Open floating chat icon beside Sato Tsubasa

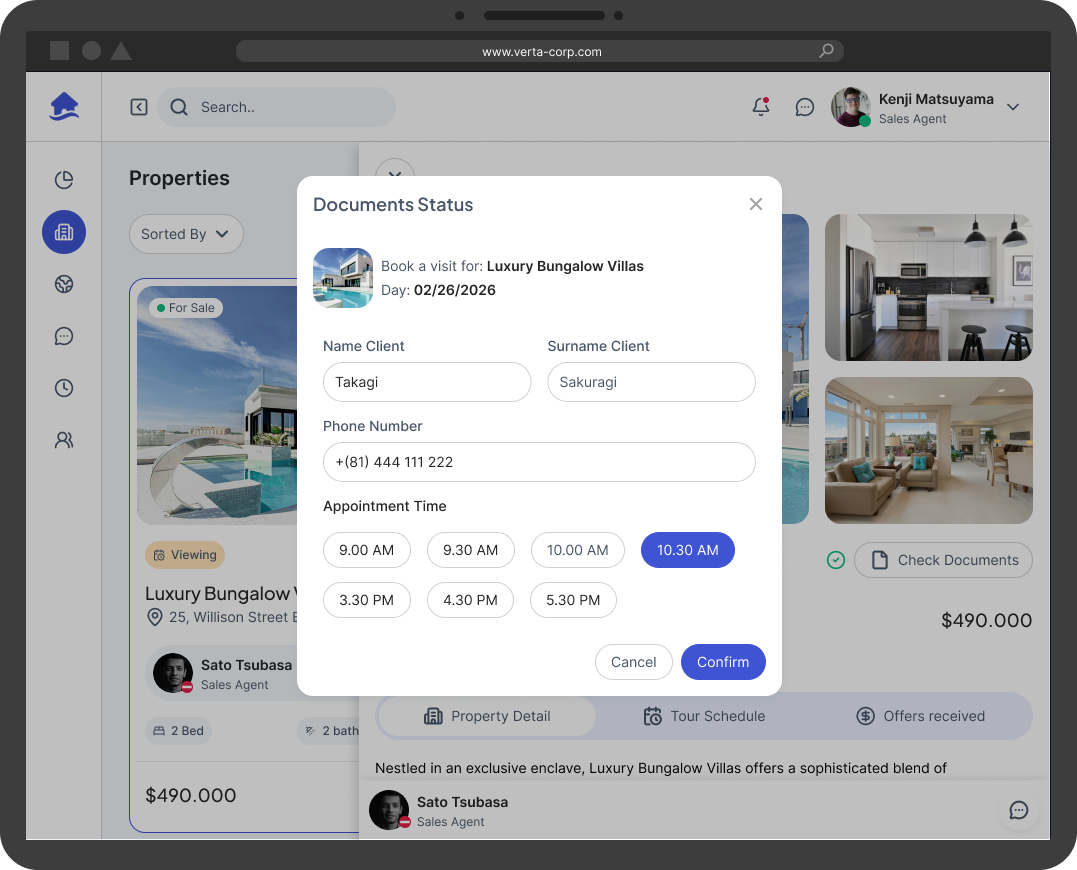tap(1019, 810)
